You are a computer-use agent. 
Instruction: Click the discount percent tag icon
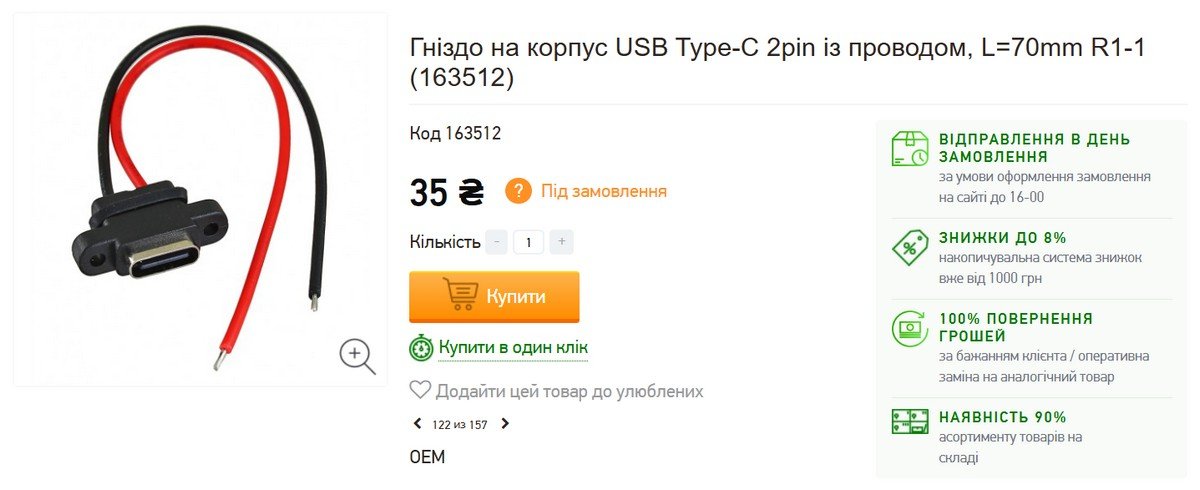(x=910, y=246)
